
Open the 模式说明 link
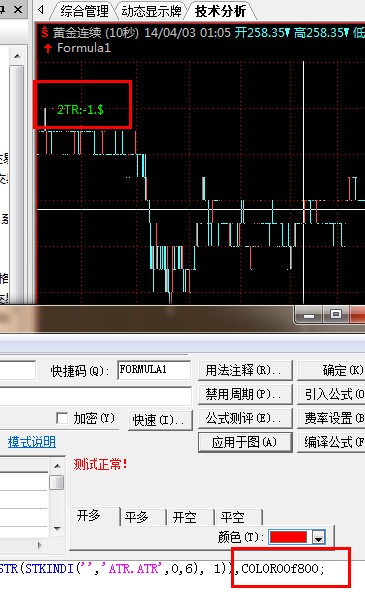point(32,442)
